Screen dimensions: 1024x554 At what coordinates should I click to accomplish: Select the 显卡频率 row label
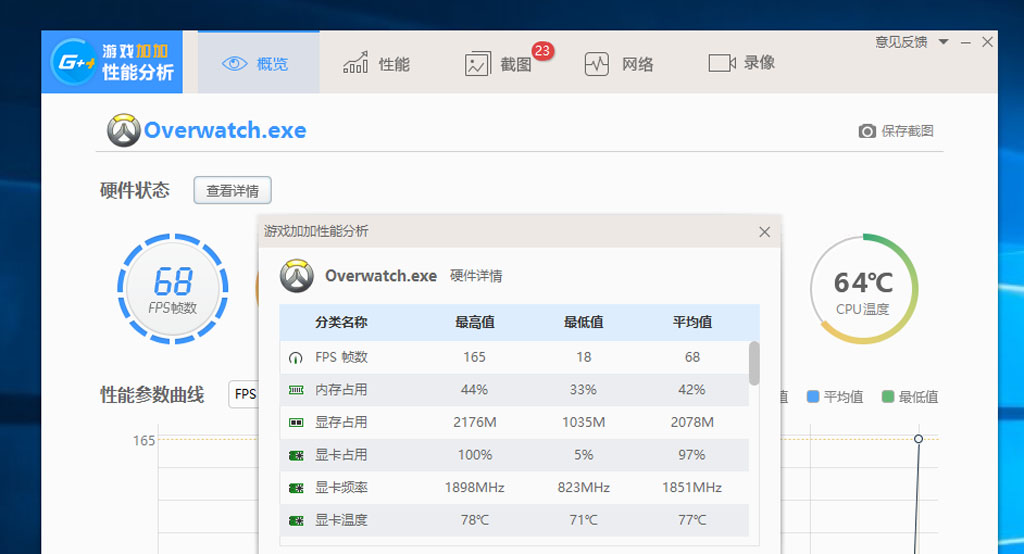pos(341,488)
